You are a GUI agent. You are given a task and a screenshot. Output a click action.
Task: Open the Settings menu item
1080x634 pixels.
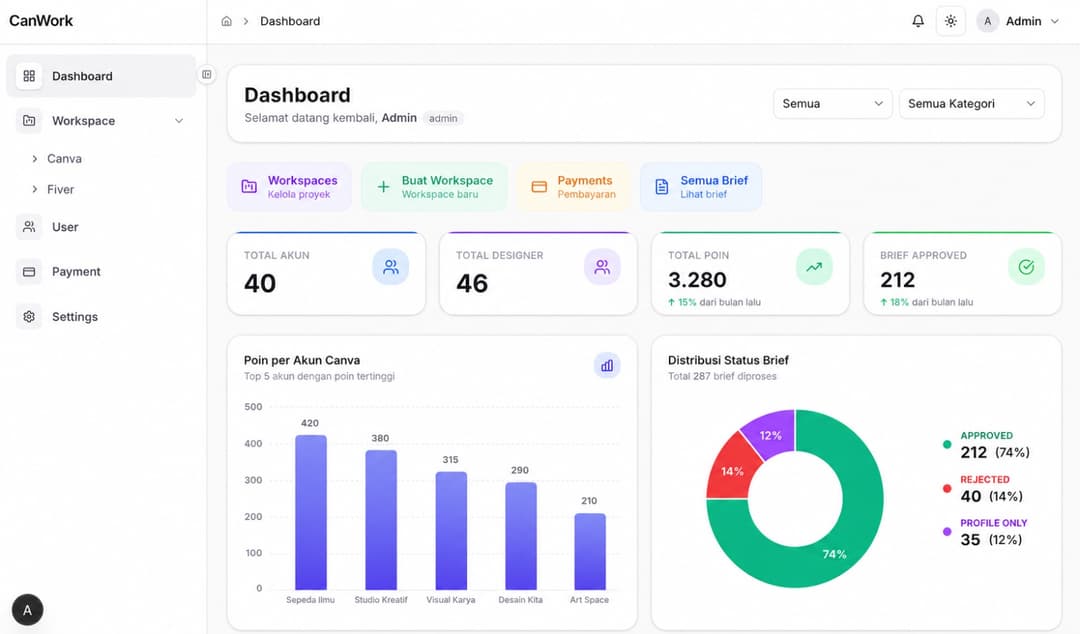(101, 316)
